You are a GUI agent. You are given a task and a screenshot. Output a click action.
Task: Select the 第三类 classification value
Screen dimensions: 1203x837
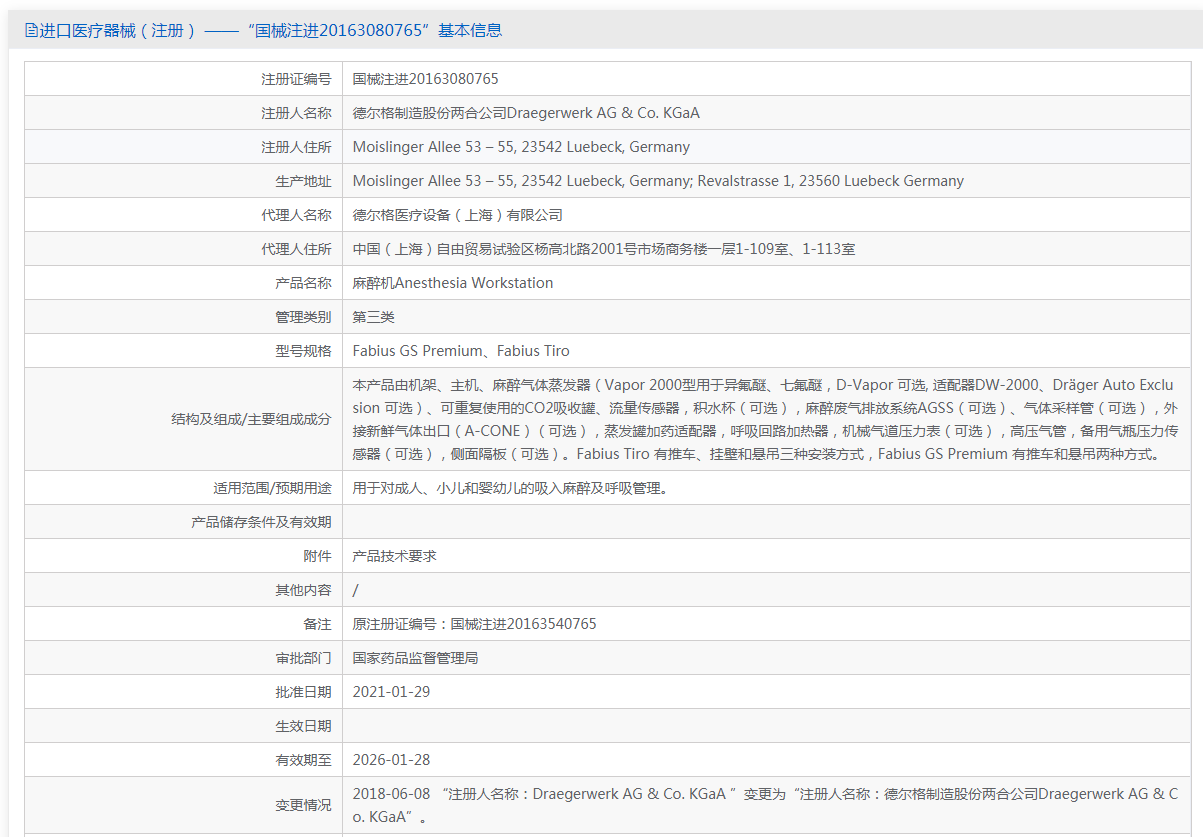(374, 317)
